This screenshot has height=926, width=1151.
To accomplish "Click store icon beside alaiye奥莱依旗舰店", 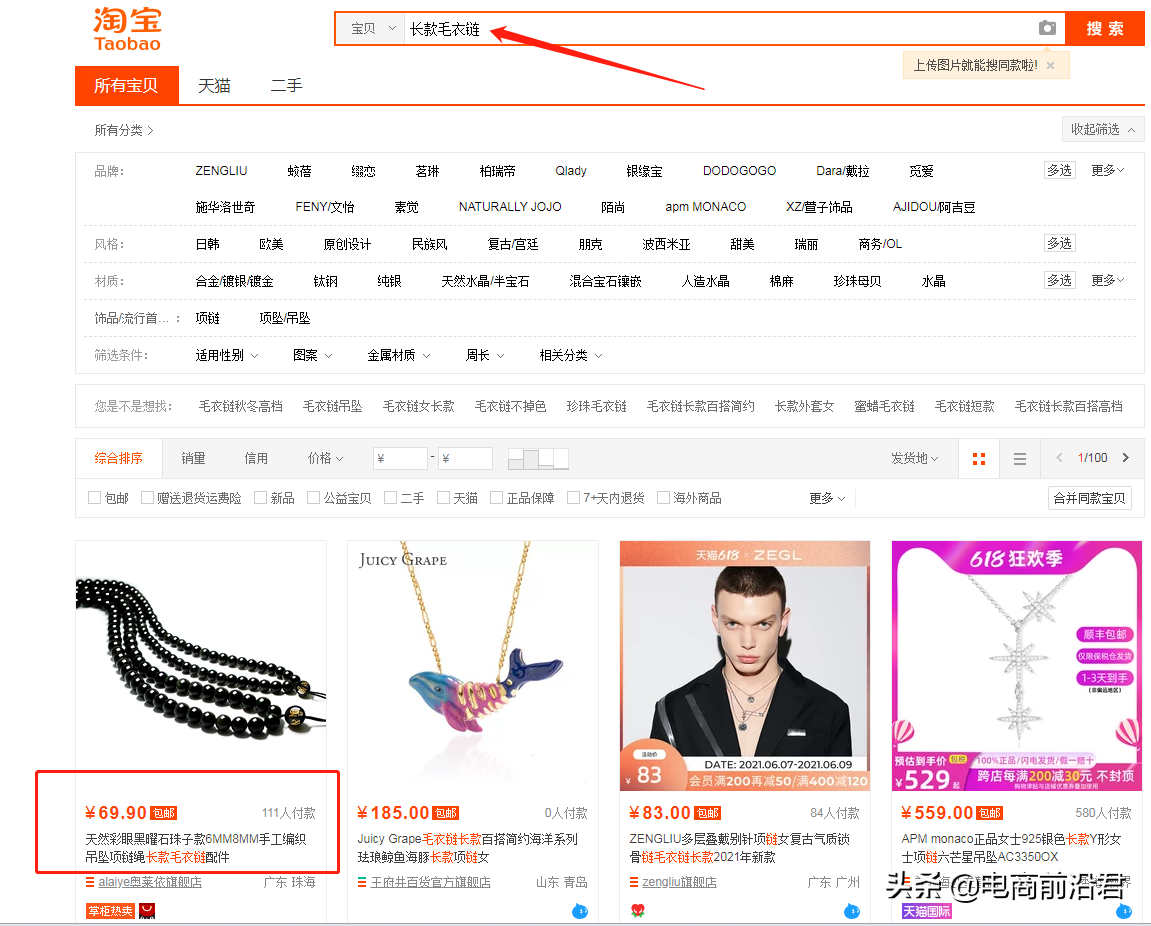I will pos(90,882).
